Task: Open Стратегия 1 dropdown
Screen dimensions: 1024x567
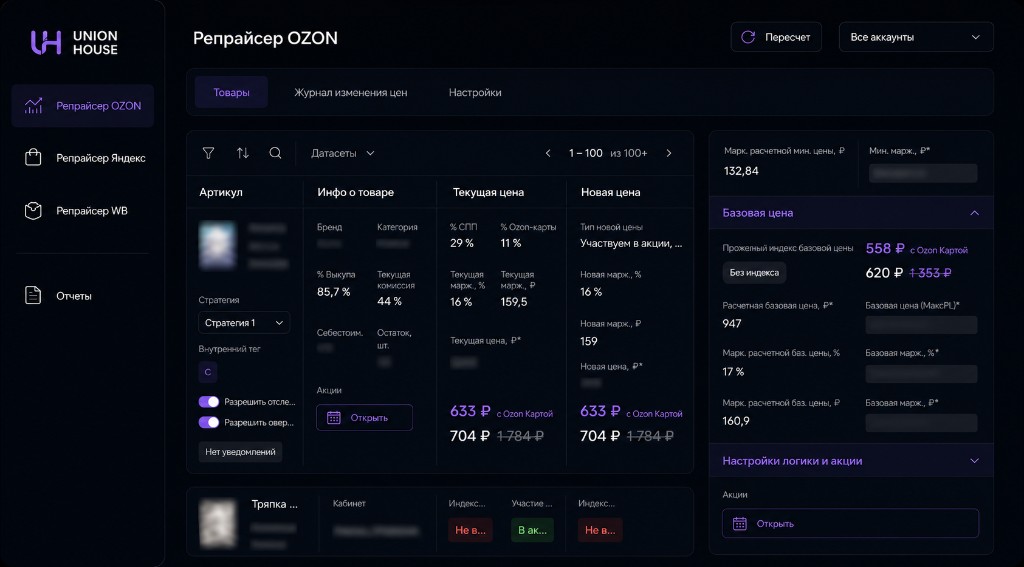Action: [x=244, y=323]
